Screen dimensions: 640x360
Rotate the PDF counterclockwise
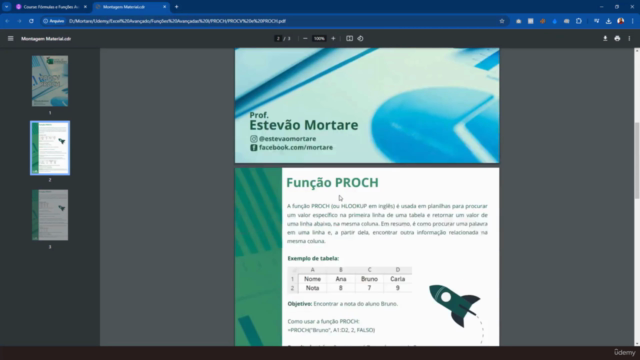[360, 38]
